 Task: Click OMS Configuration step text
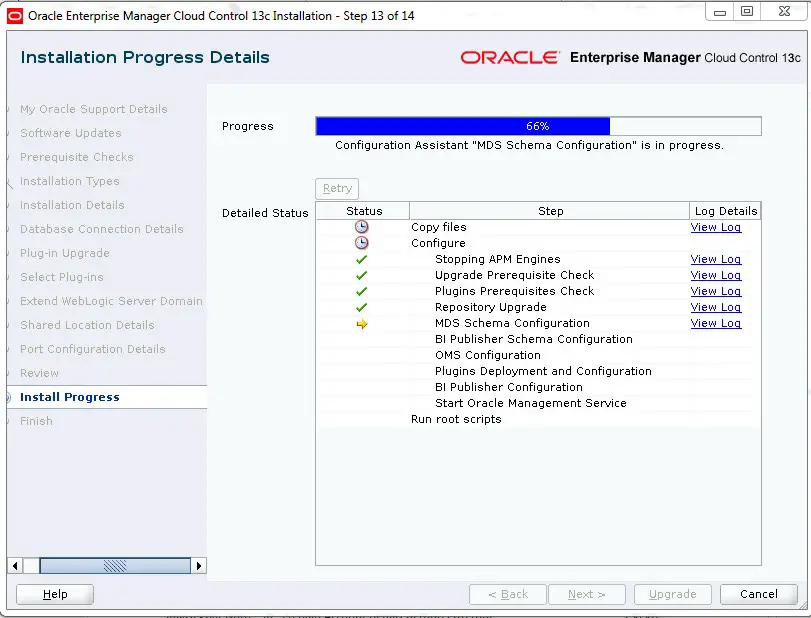[488, 355]
